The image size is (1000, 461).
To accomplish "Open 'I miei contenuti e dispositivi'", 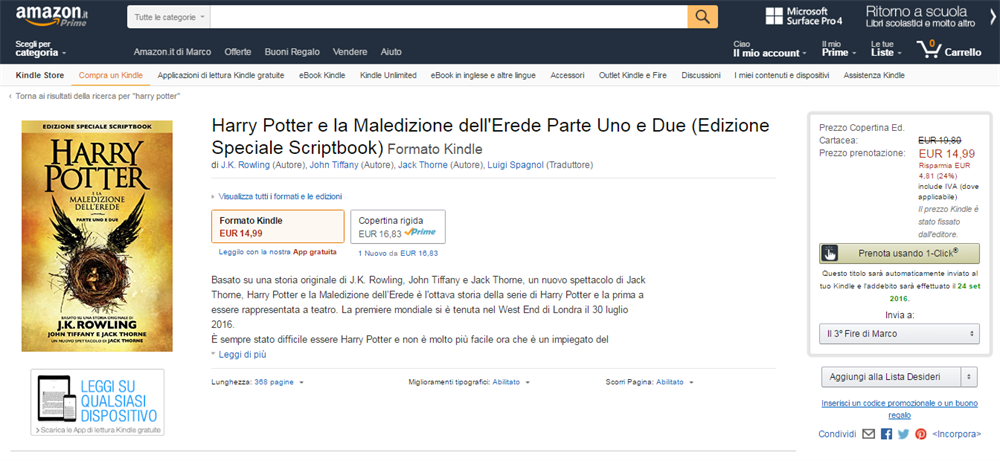I will pyautogui.click(x=781, y=75).
